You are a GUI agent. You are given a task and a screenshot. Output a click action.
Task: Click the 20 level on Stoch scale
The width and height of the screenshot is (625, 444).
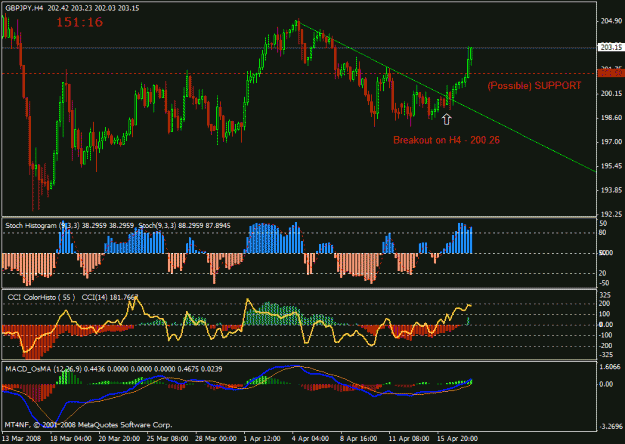602,273
